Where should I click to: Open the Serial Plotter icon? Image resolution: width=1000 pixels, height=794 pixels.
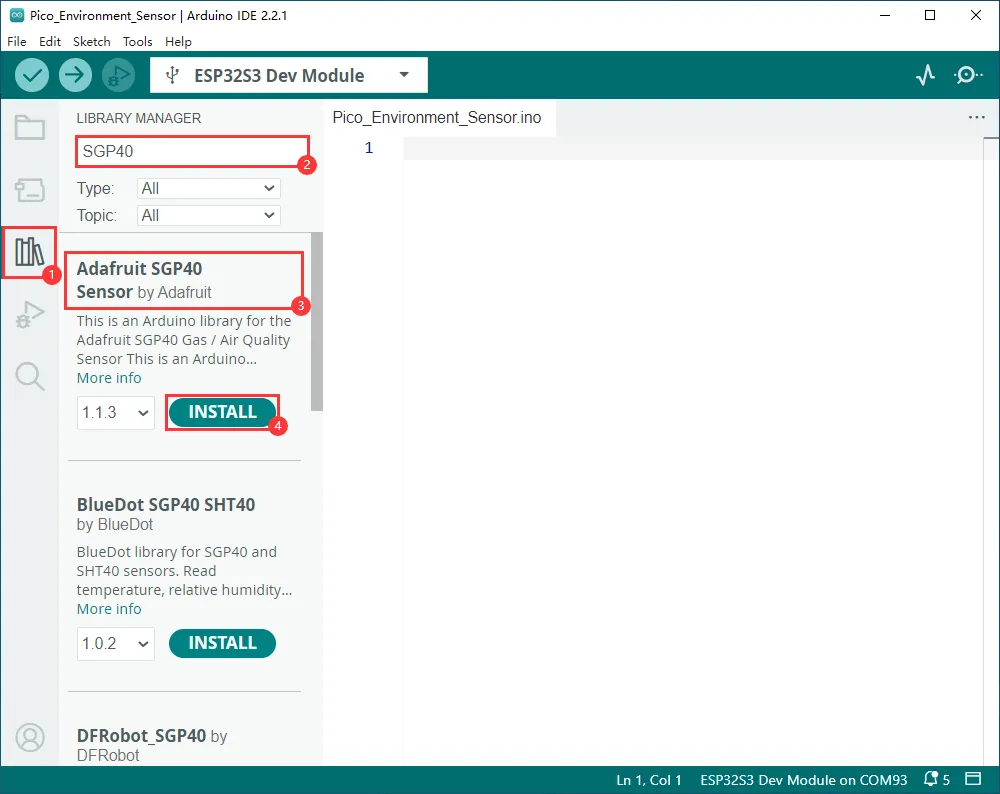(925, 75)
